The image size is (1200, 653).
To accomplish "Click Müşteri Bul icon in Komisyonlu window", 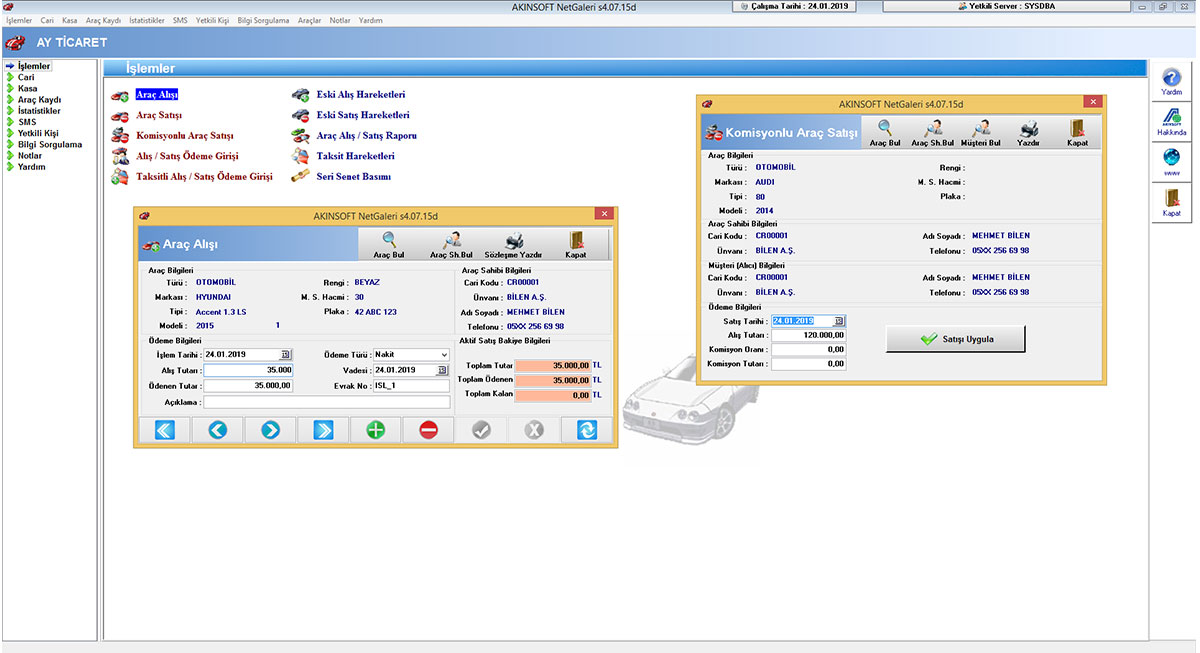I will [x=980, y=131].
